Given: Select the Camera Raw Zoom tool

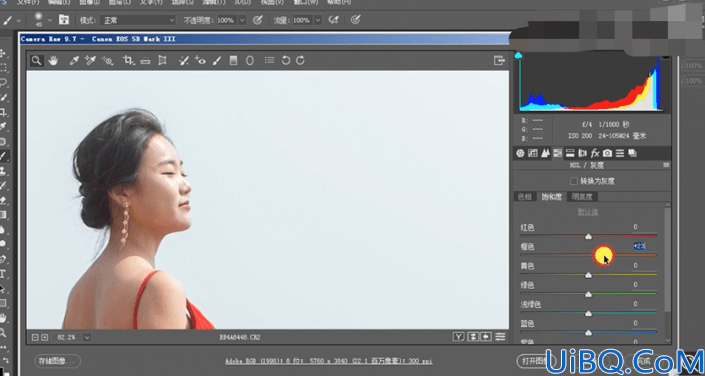Looking at the screenshot, I should tap(36, 61).
